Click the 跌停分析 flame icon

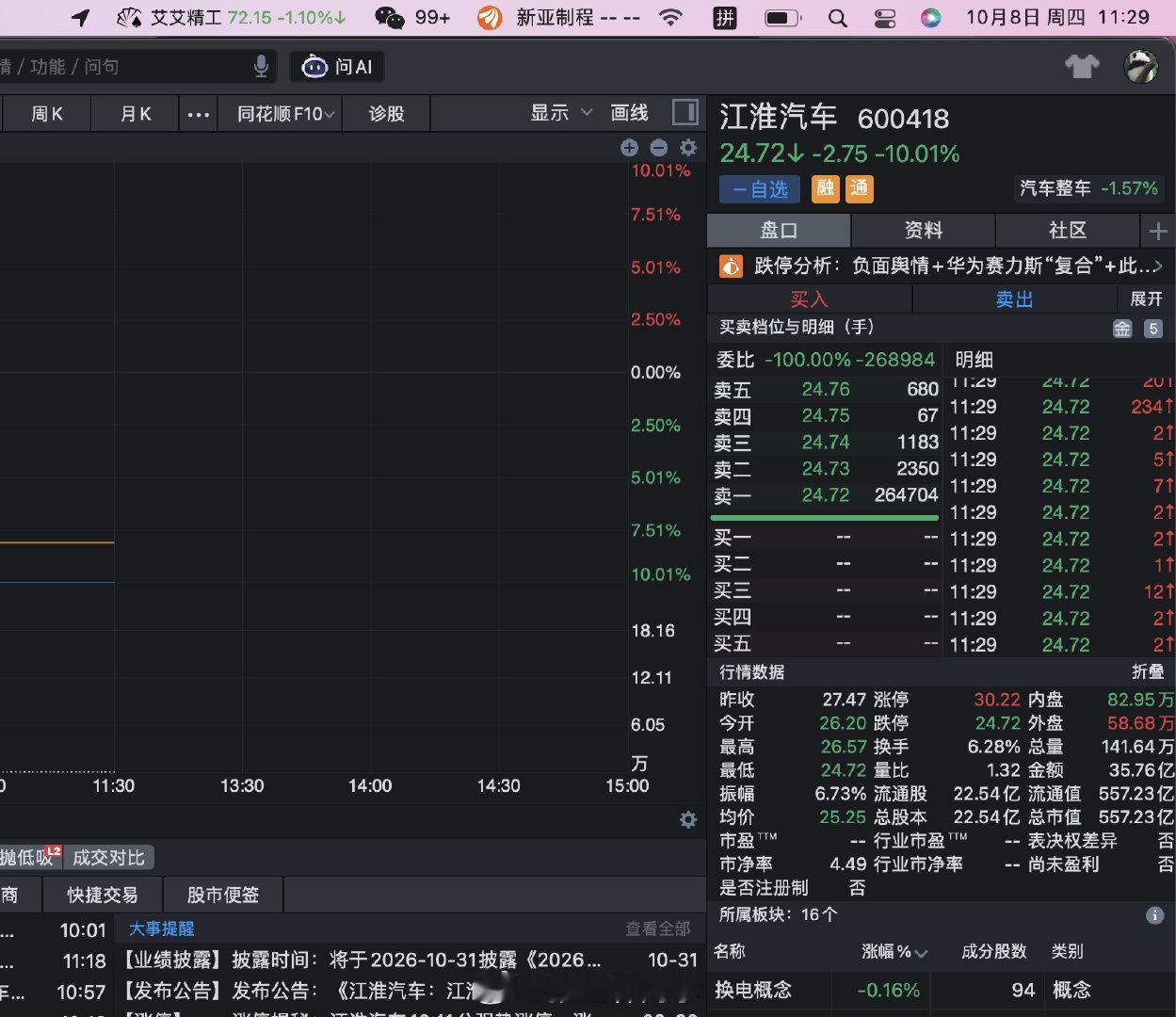pyautogui.click(x=732, y=266)
